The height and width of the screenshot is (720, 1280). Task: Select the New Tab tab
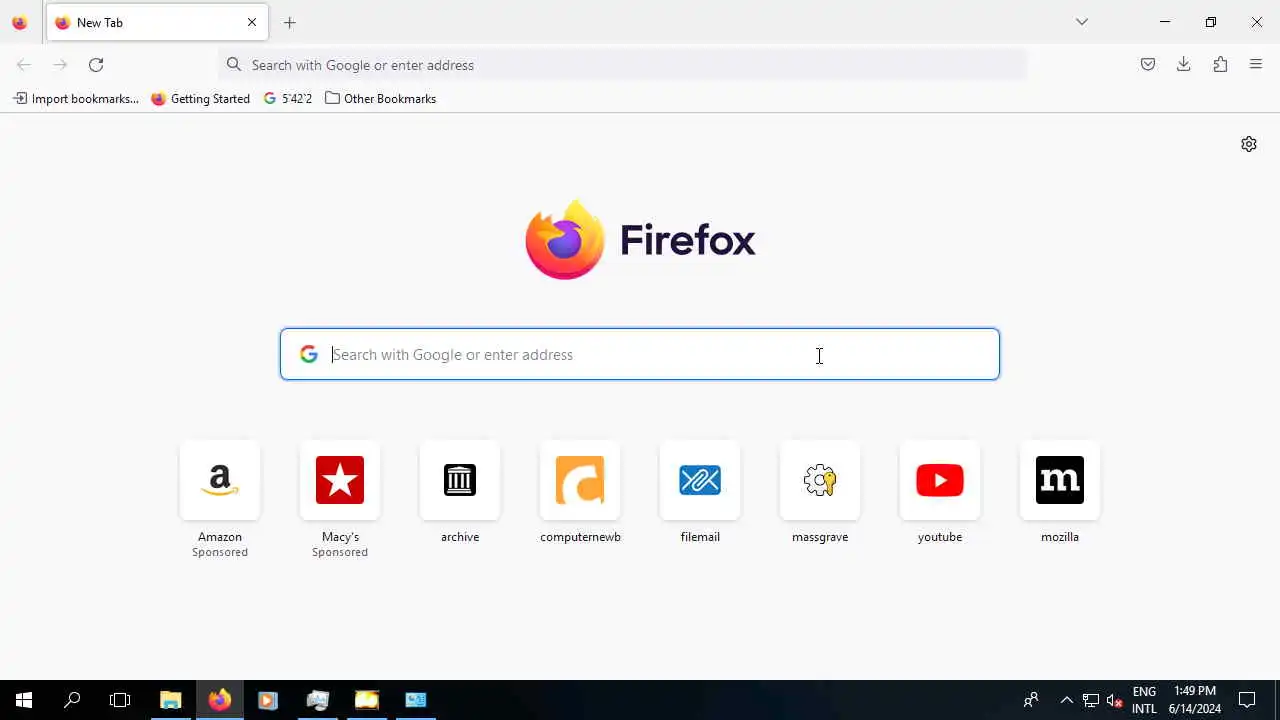pyautogui.click(x=157, y=22)
